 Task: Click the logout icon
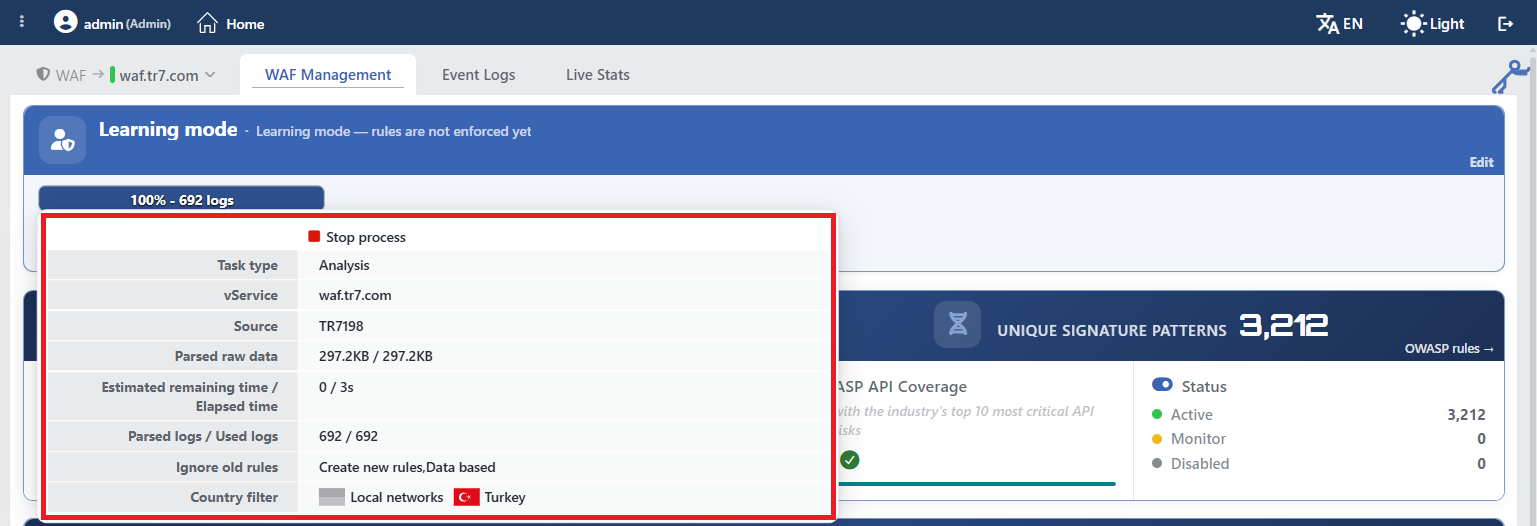tap(1505, 23)
